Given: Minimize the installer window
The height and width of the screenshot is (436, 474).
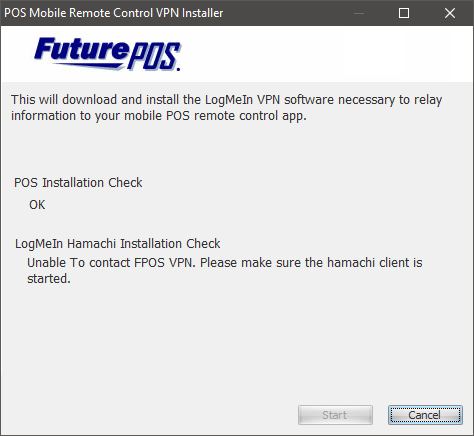Looking at the screenshot, I should (359, 13).
